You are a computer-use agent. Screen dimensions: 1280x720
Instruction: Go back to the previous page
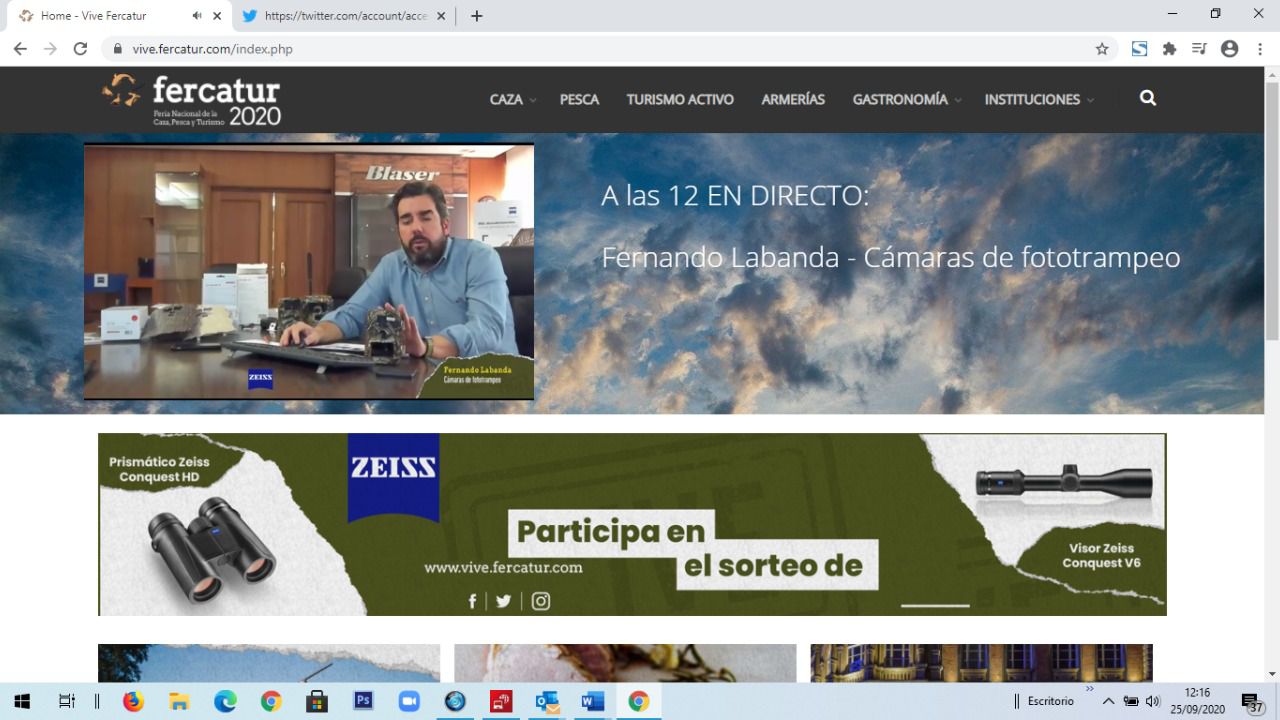pyautogui.click(x=20, y=48)
